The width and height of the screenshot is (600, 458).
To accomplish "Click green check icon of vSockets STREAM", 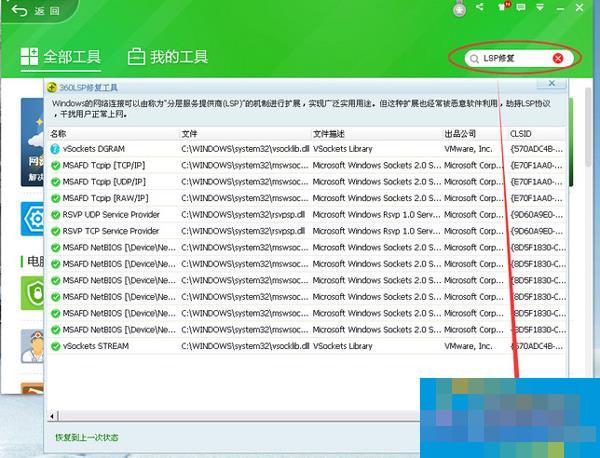I will click(55, 346).
